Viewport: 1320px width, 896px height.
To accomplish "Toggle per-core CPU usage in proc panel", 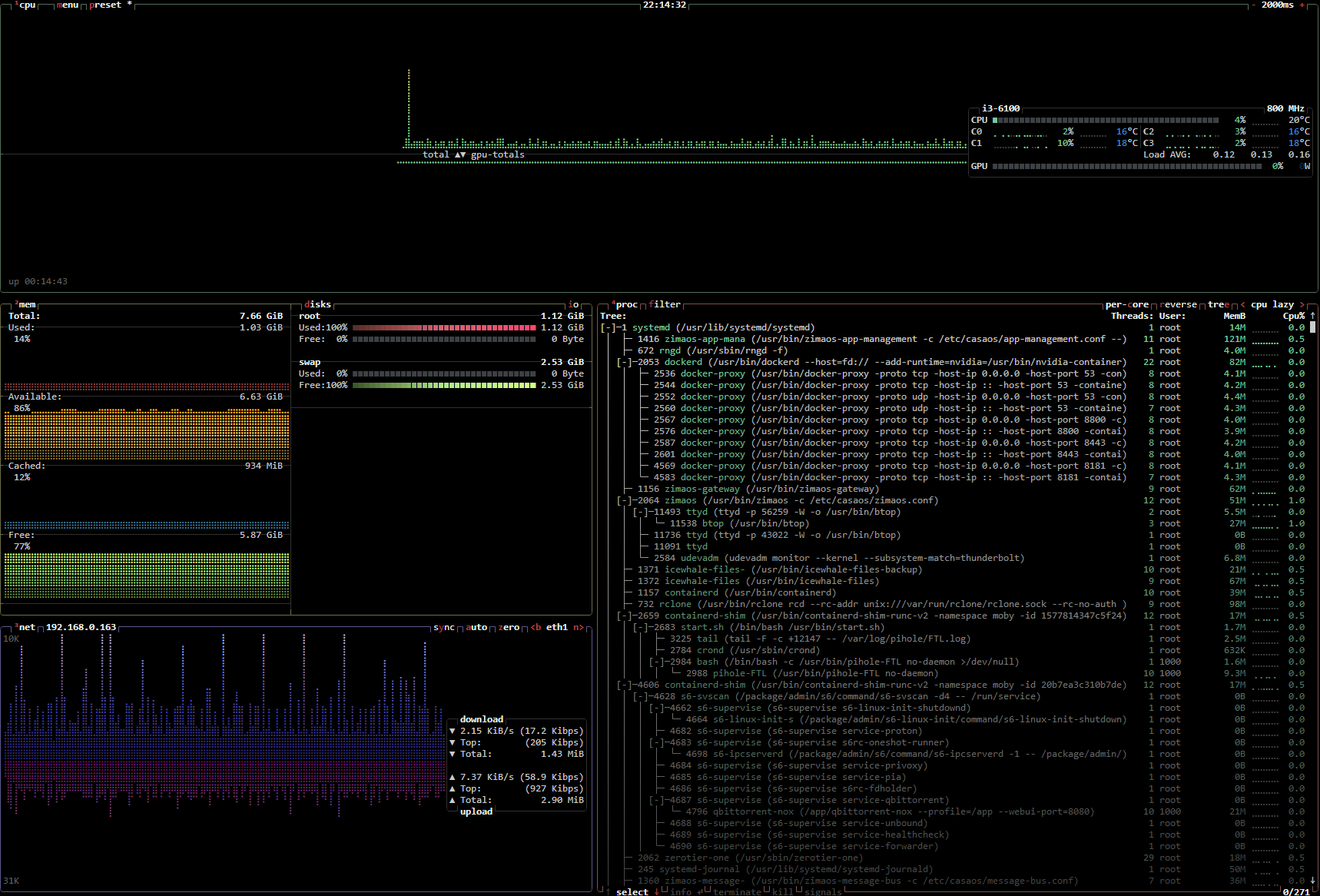I will click(1126, 305).
